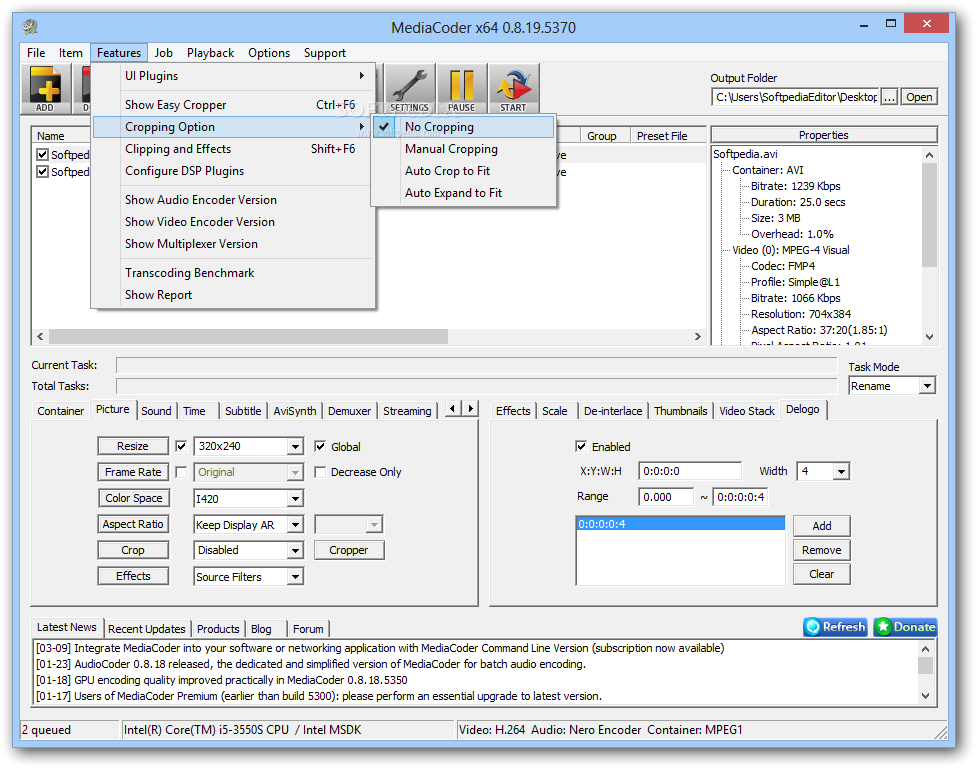
Task: Open the I420 color space dropdown
Action: (296, 499)
